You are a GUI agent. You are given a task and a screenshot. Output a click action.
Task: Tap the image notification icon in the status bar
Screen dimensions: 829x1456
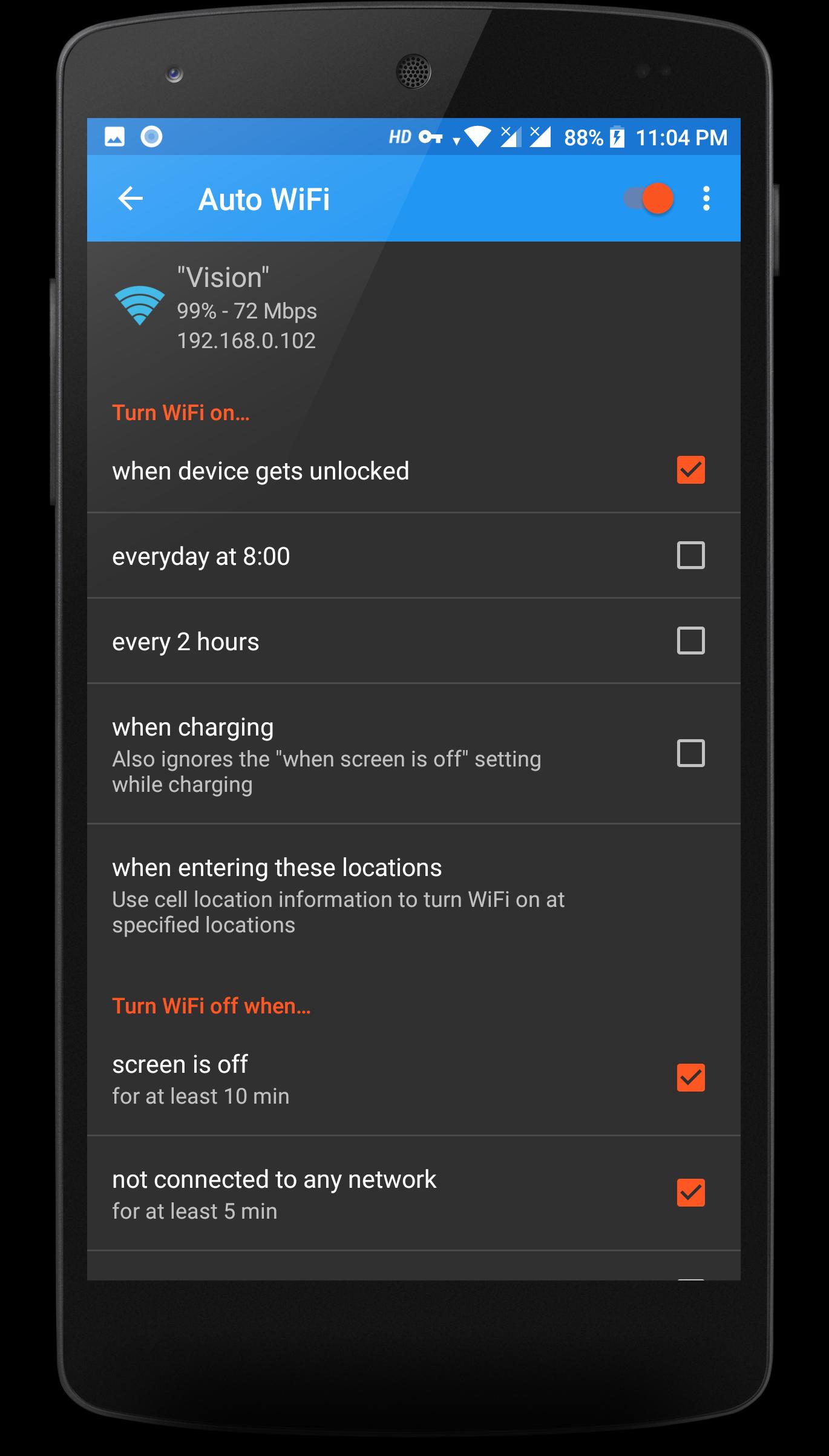pyautogui.click(x=114, y=137)
